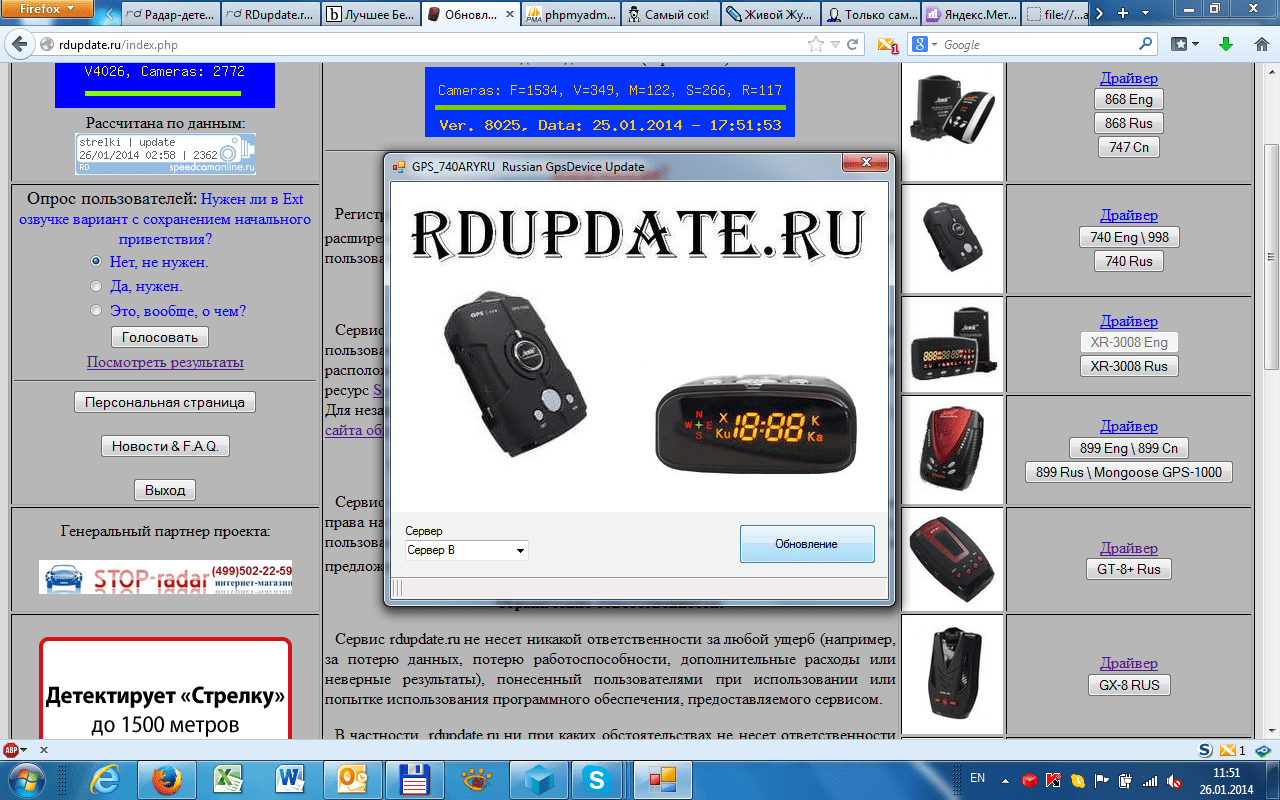Click the Firefox back arrow button
The height and width of the screenshot is (800, 1280).
click(x=21, y=45)
